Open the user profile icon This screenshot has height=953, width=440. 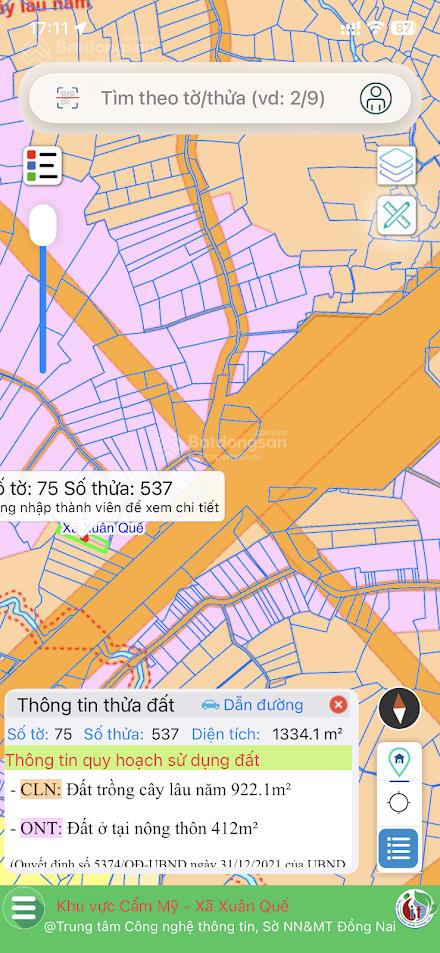pyautogui.click(x=376, y=98)
